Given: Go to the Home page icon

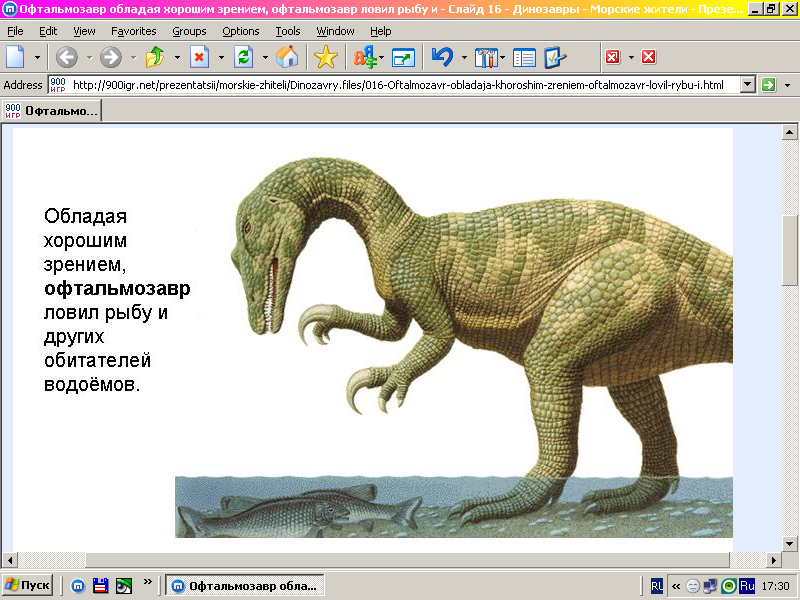Looking at the screenshot, I should tap(287, 57).
